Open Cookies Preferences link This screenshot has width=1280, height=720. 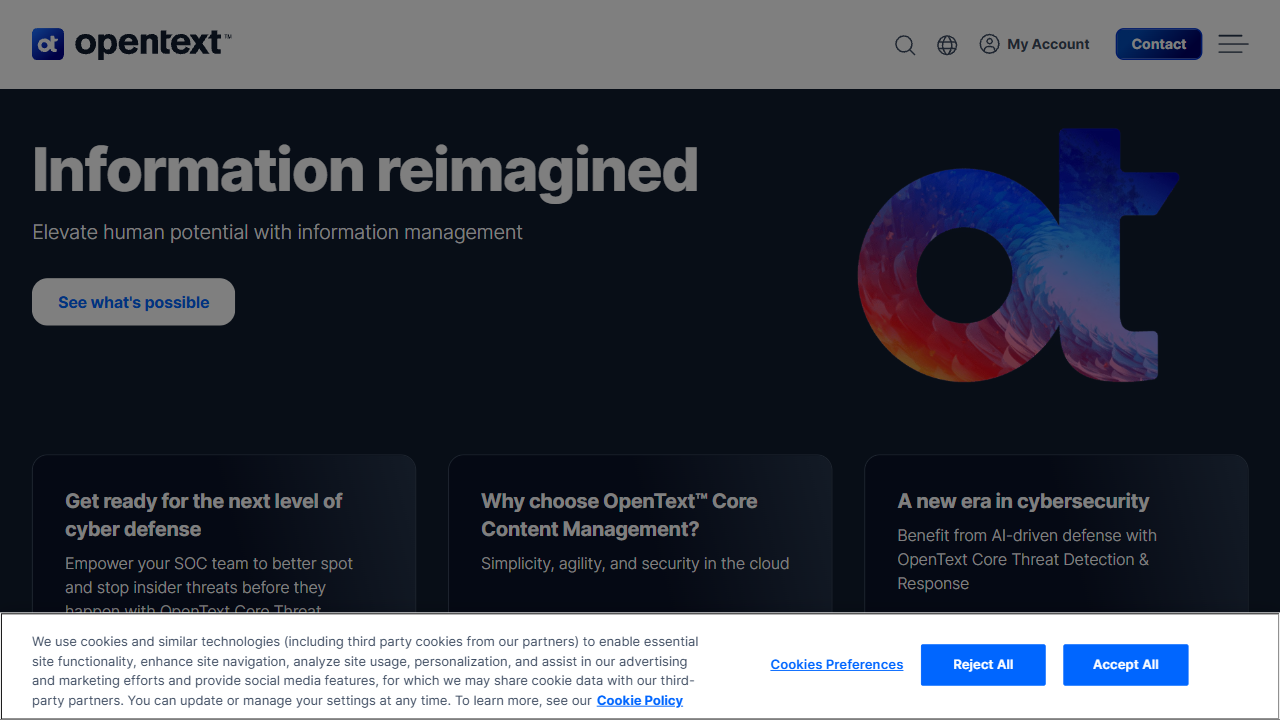[x=837, y=665]
